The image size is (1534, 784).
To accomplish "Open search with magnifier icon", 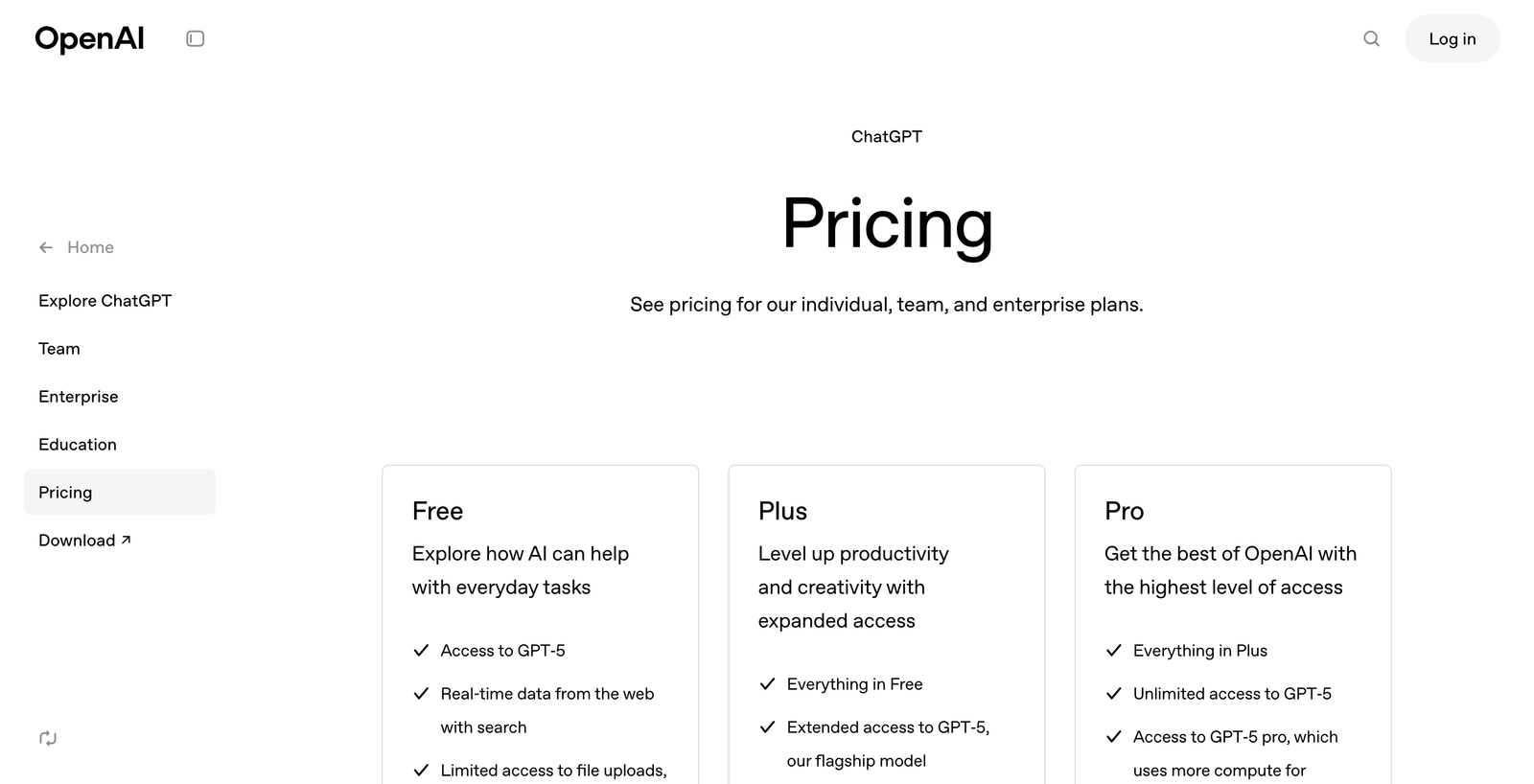I will 1371,38.
